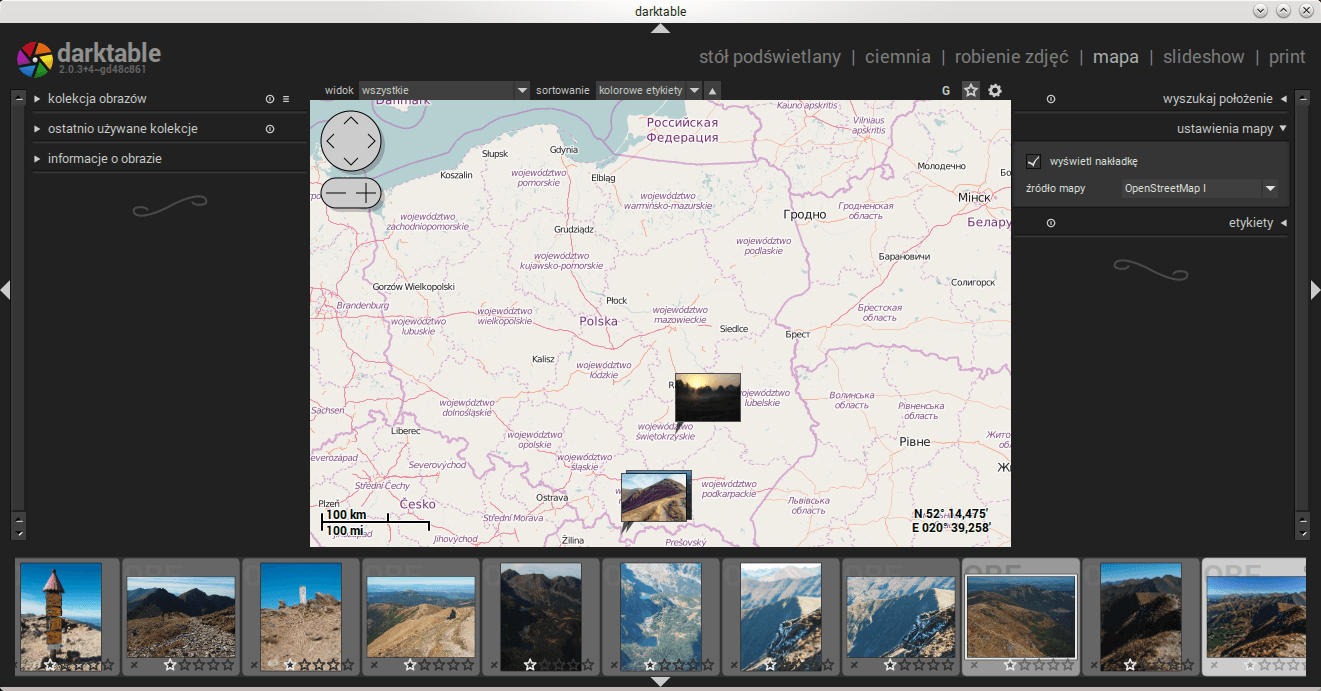1321x691 pixels.
Task: Click the darktable logo
Action: click(36, 59)
